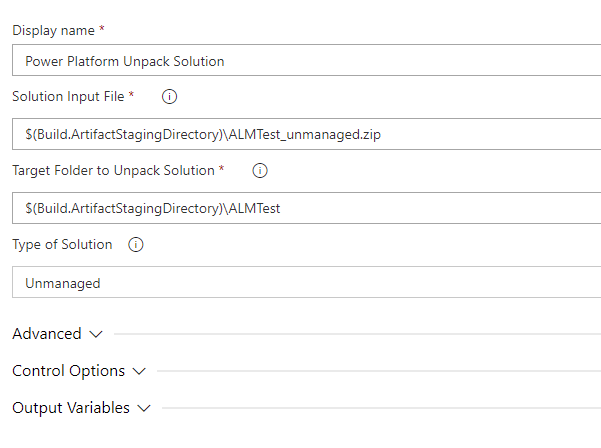Screen dimensions: 601x448
Task: Select the target folder ALMTest path field
Action: coord(307,208)
